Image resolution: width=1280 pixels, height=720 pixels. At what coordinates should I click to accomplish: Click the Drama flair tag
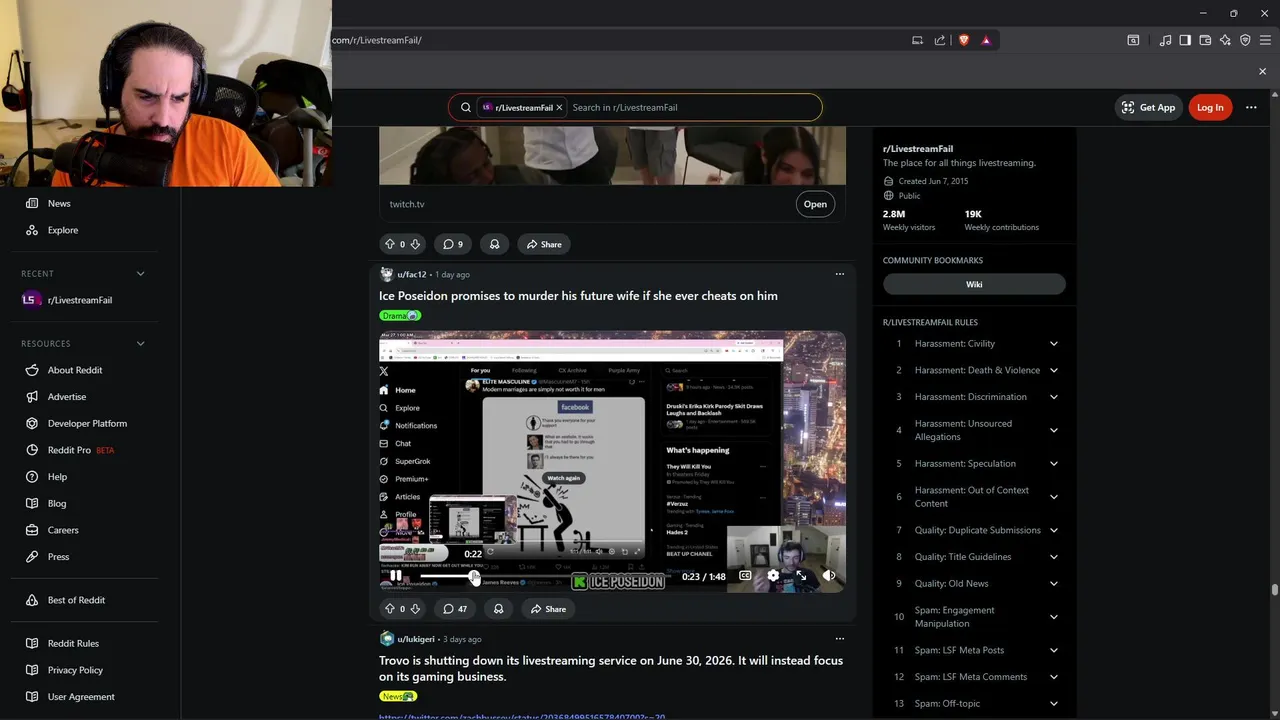coord(400,316)
